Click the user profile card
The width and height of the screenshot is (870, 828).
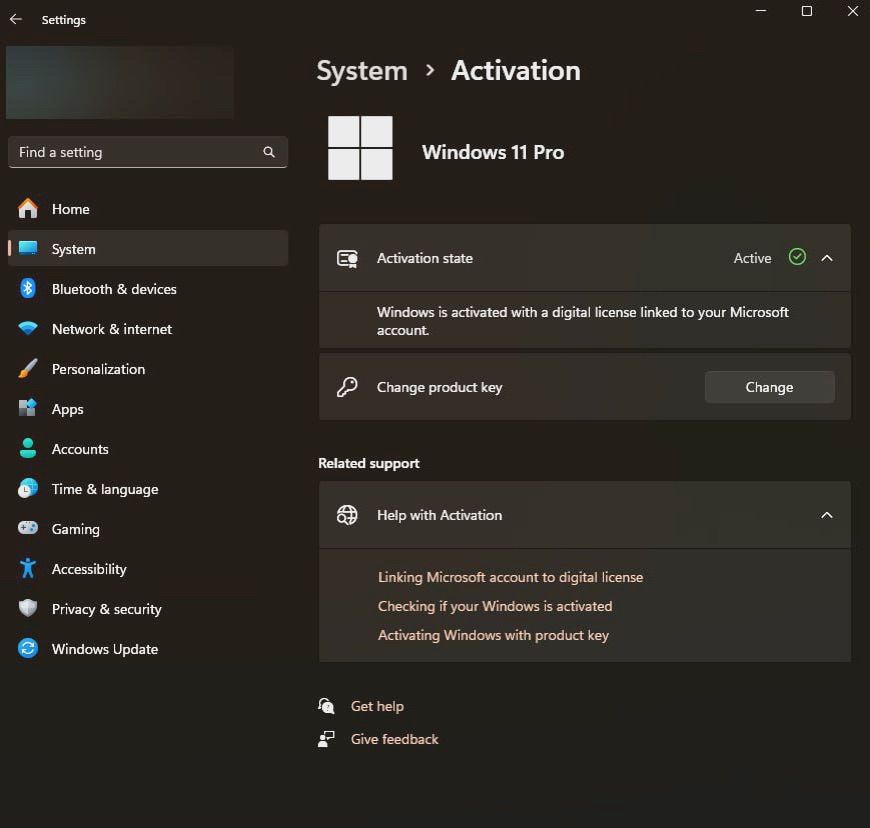pyautogui.click(x=120, y=83)
